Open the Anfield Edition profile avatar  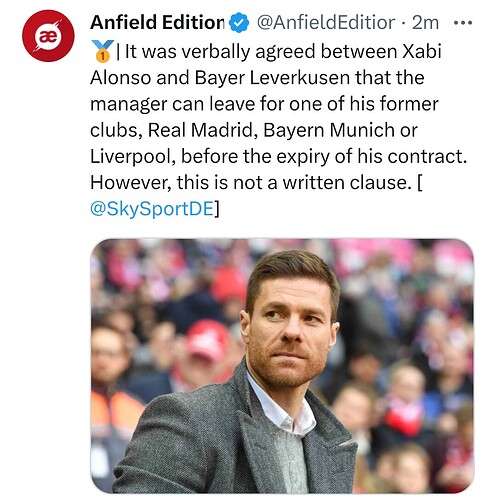[48, 36]
